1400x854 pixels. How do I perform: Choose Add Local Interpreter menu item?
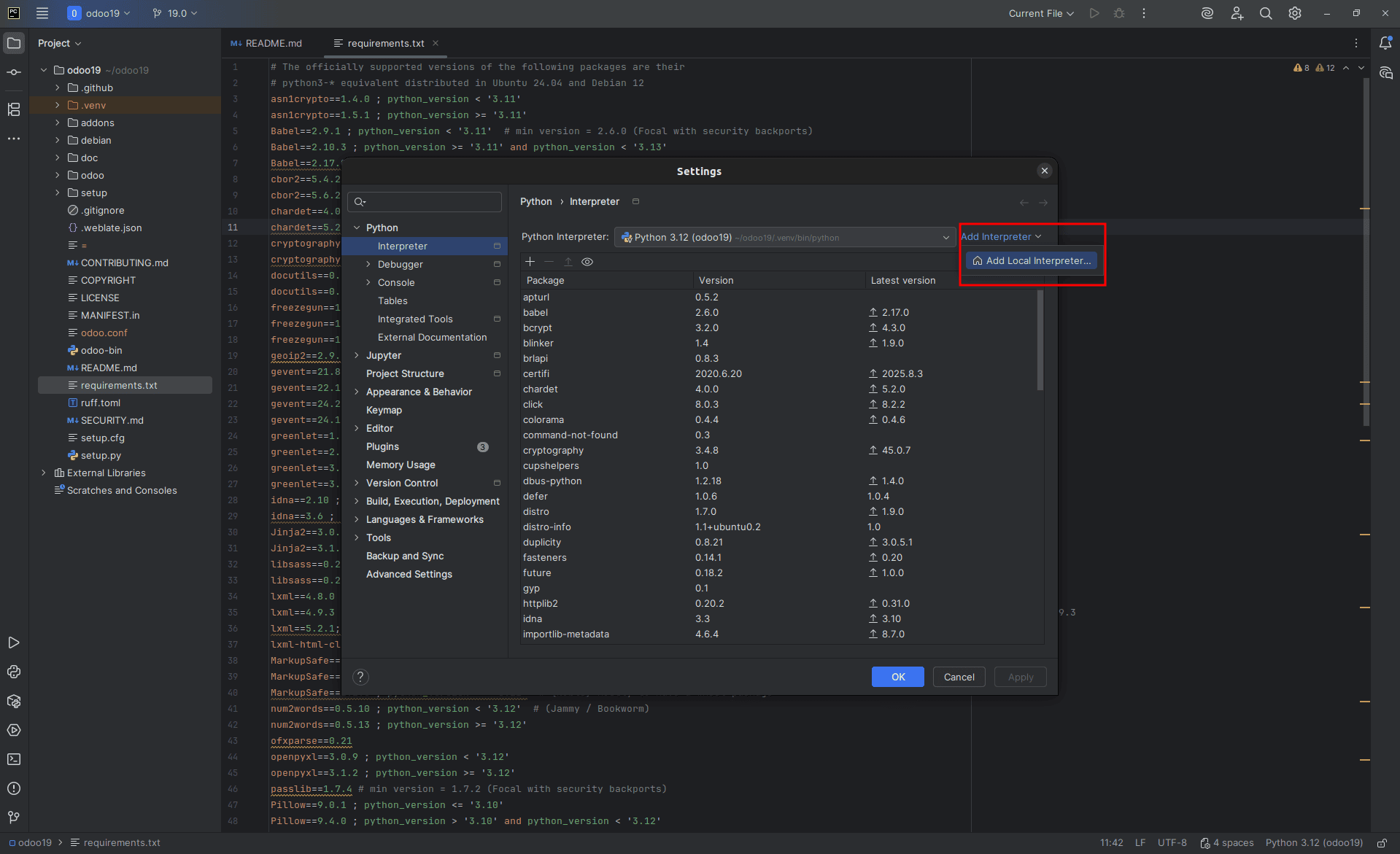(1031, 260)
